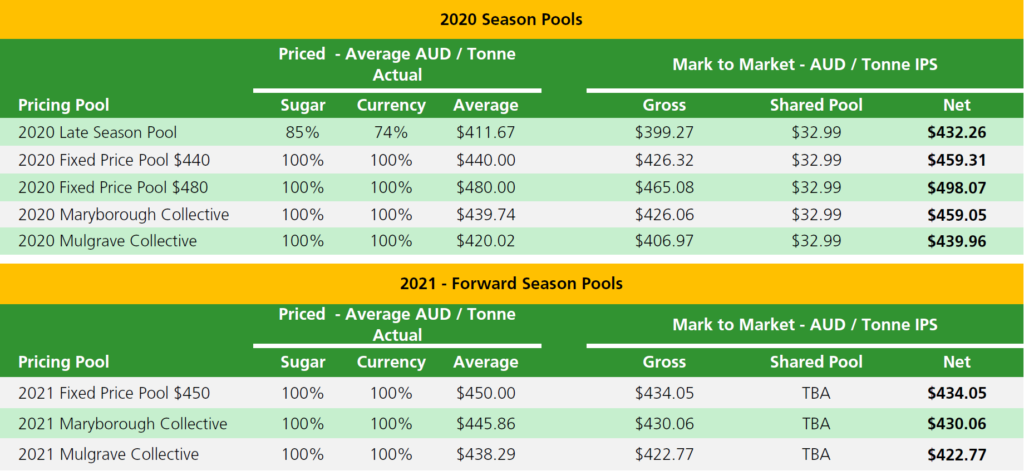
Task: Click the Pricing Pool column header in the 2020 table
Action: tap(64, 105)
